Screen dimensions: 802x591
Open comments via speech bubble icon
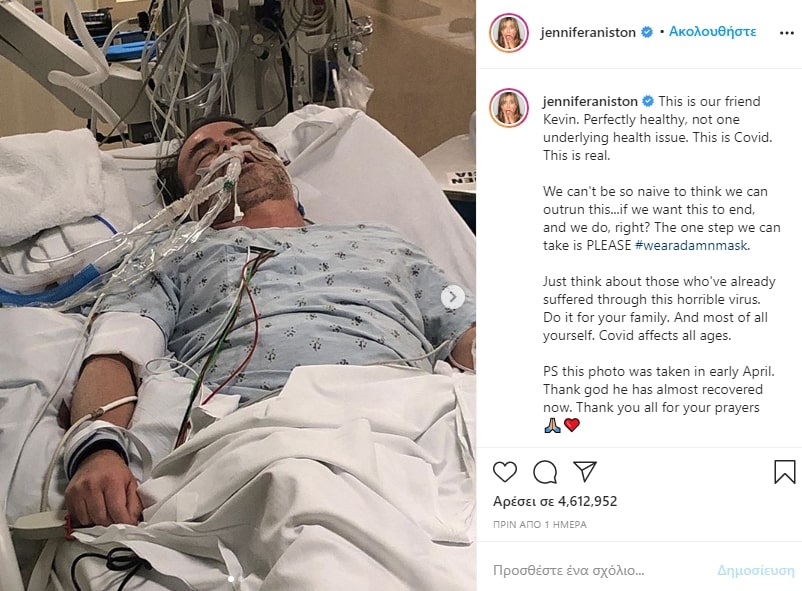tap(545, 472)
